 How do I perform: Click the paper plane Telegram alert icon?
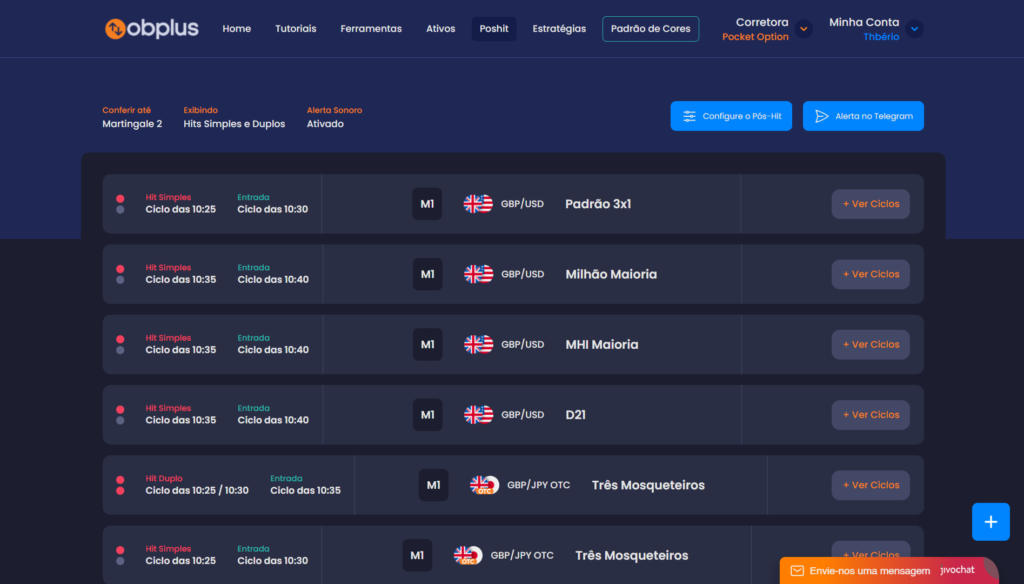click(x=821, y=116)
